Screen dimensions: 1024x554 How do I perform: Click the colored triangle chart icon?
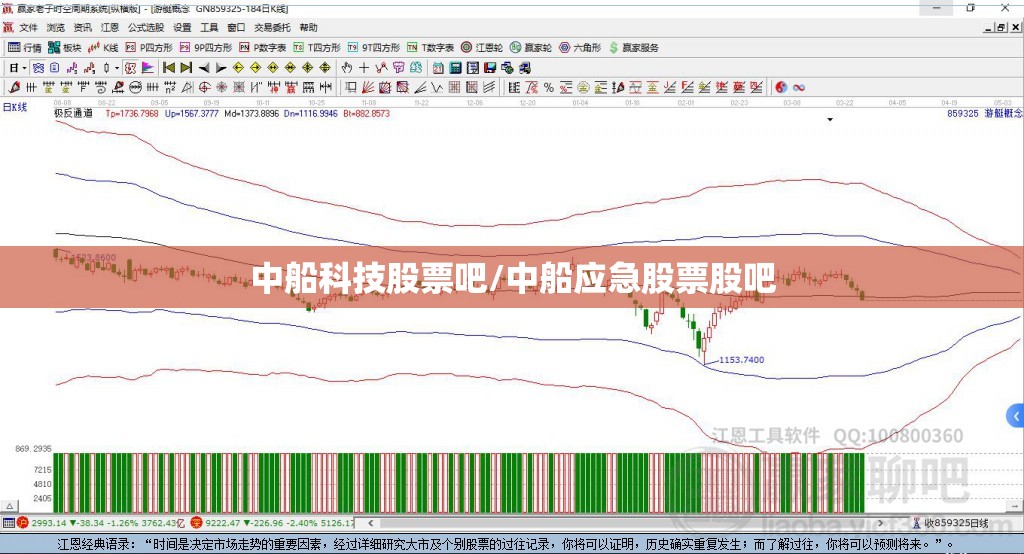[148, 68]
